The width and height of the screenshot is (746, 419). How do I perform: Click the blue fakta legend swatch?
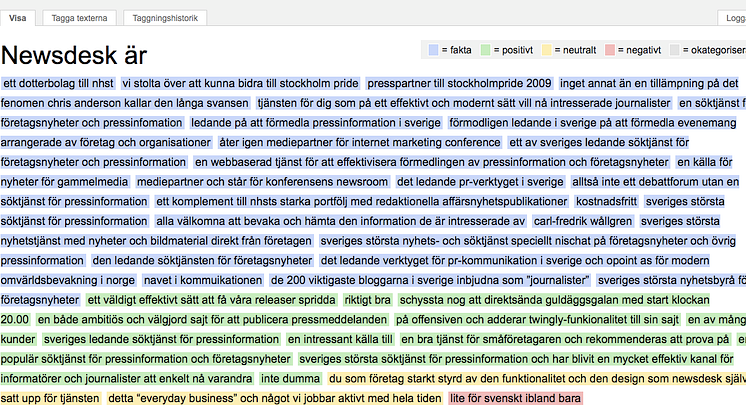tap(433, 50)
